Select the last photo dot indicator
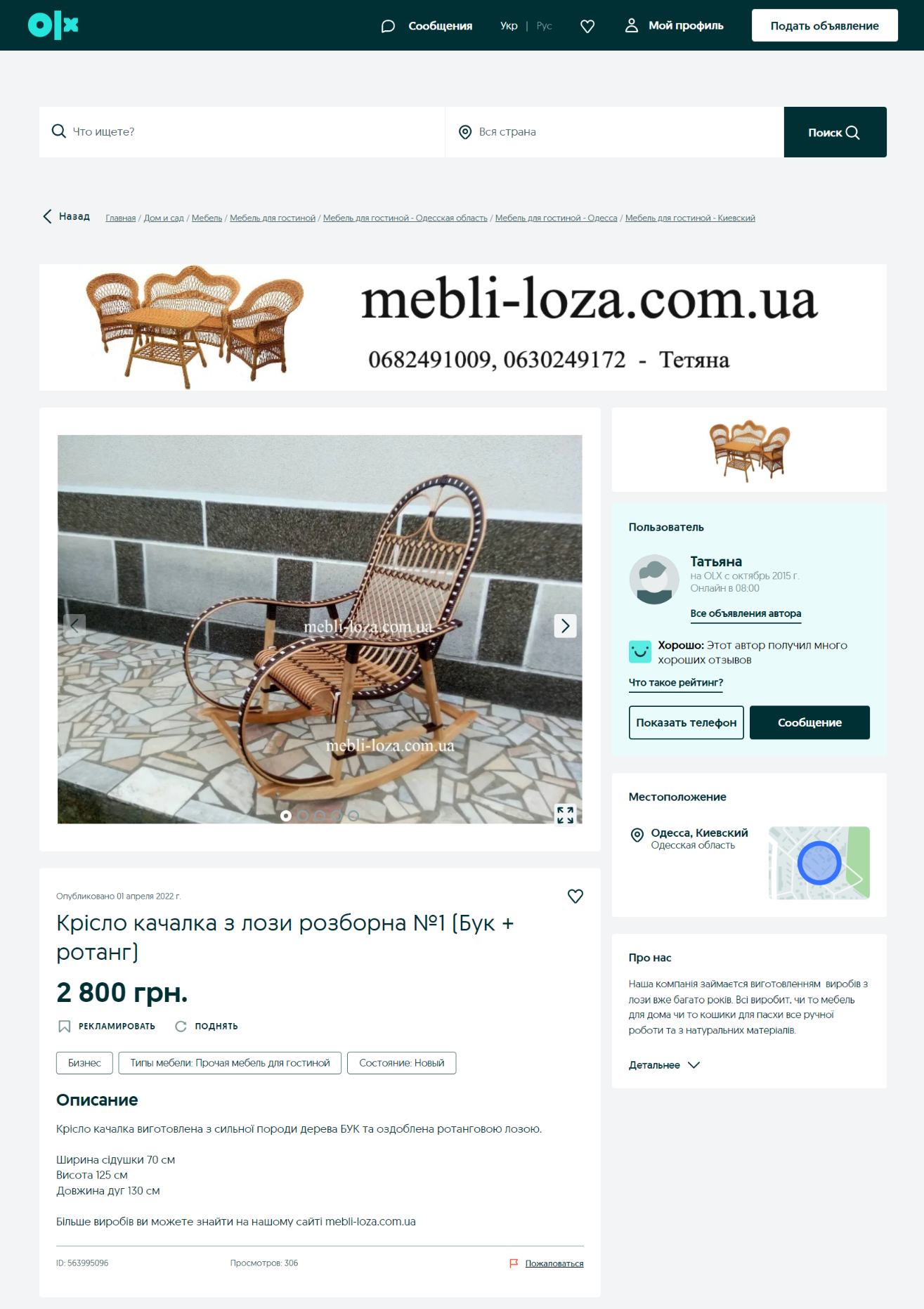Viewport: 924px width, 1309px height. coord(353,816)
